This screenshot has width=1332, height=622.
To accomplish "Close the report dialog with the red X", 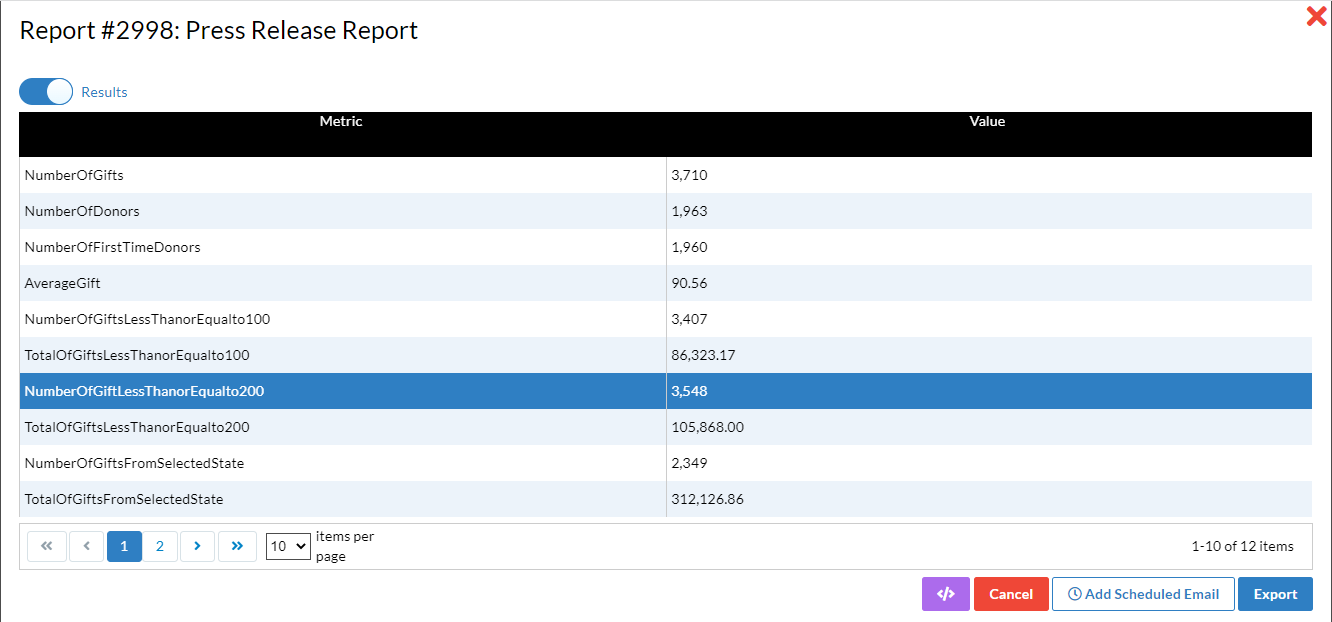I will [x=1316, y=16].
